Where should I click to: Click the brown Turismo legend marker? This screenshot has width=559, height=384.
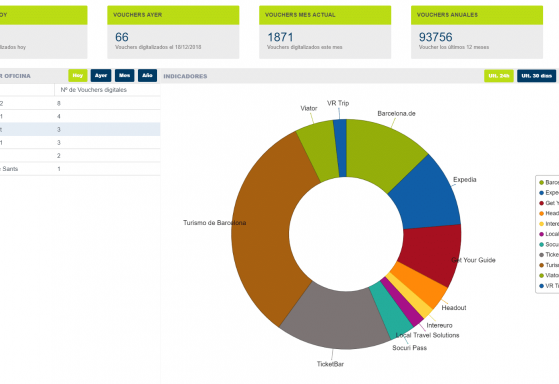coord(541,265)
